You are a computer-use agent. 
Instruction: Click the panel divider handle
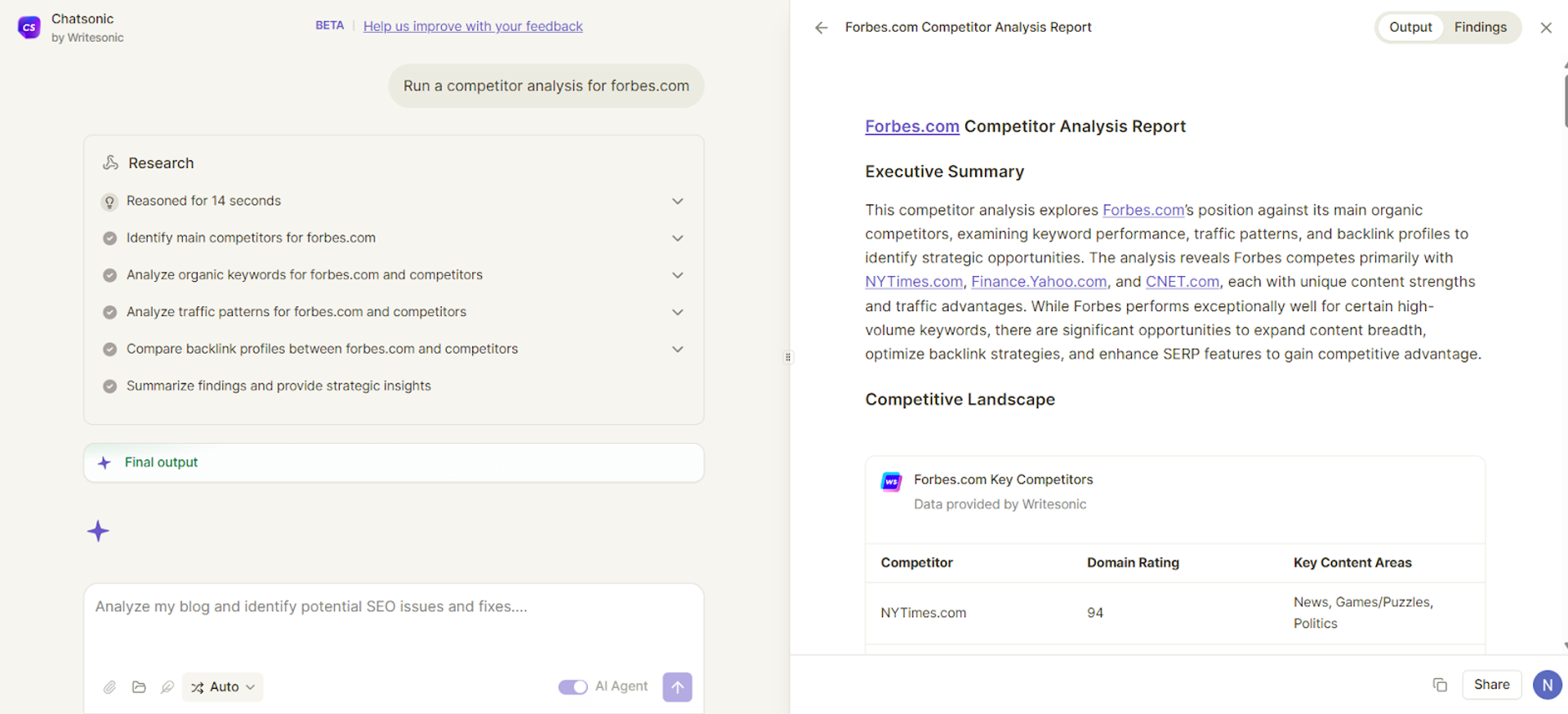click(788, 357)
